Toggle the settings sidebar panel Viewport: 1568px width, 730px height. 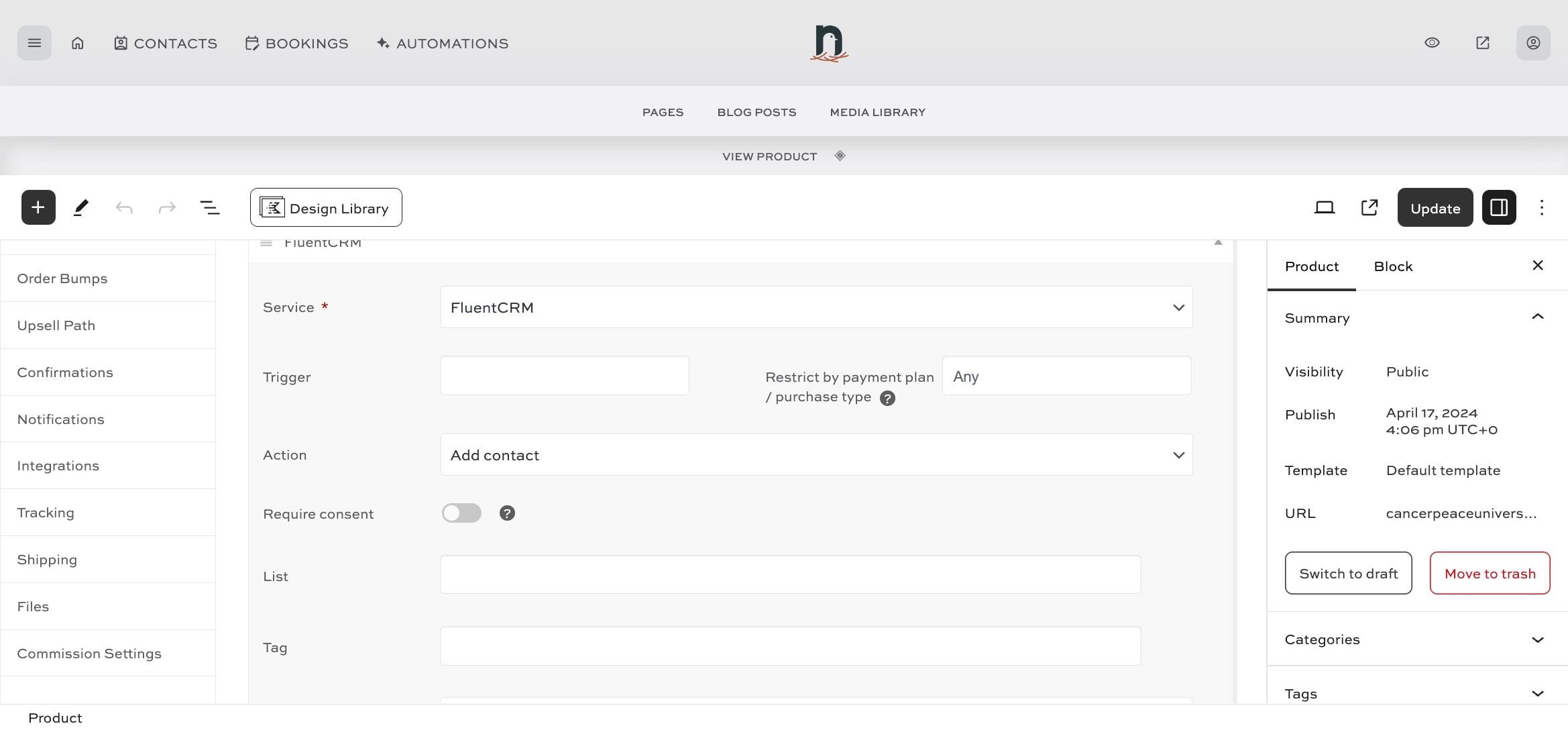1499,207
